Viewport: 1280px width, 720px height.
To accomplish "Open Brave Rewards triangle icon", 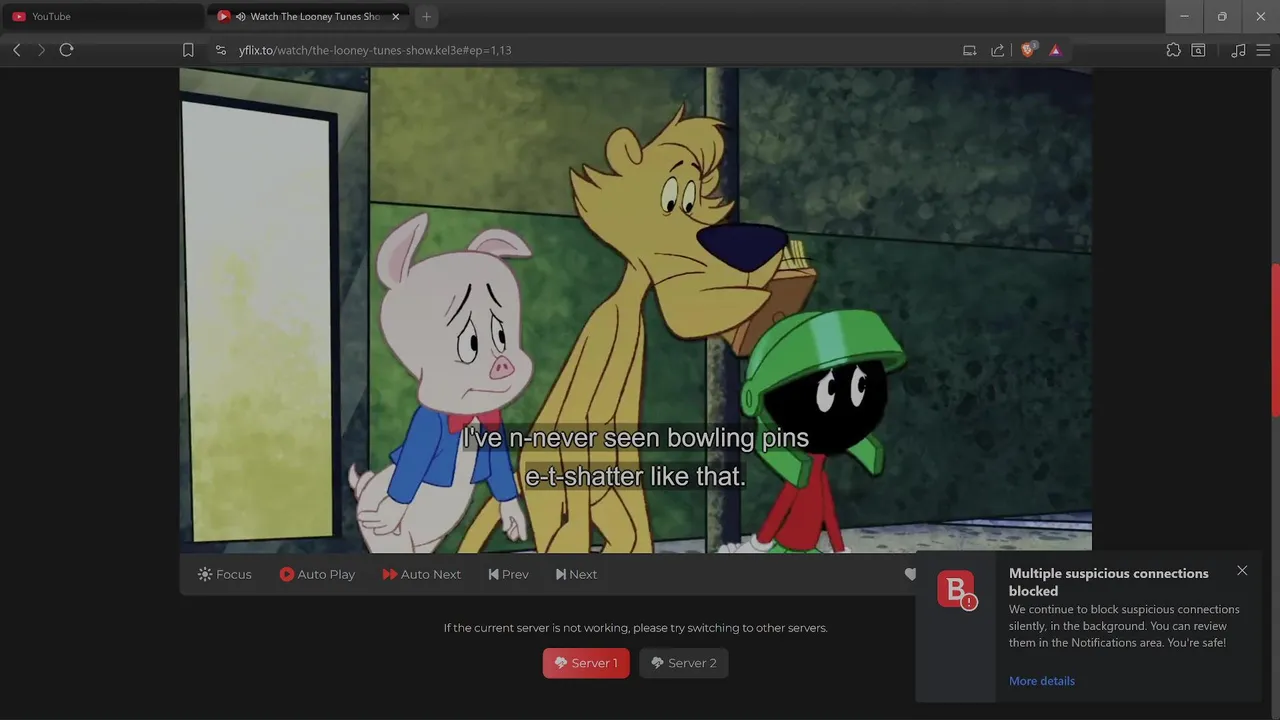I will (x=1055, y=50).
